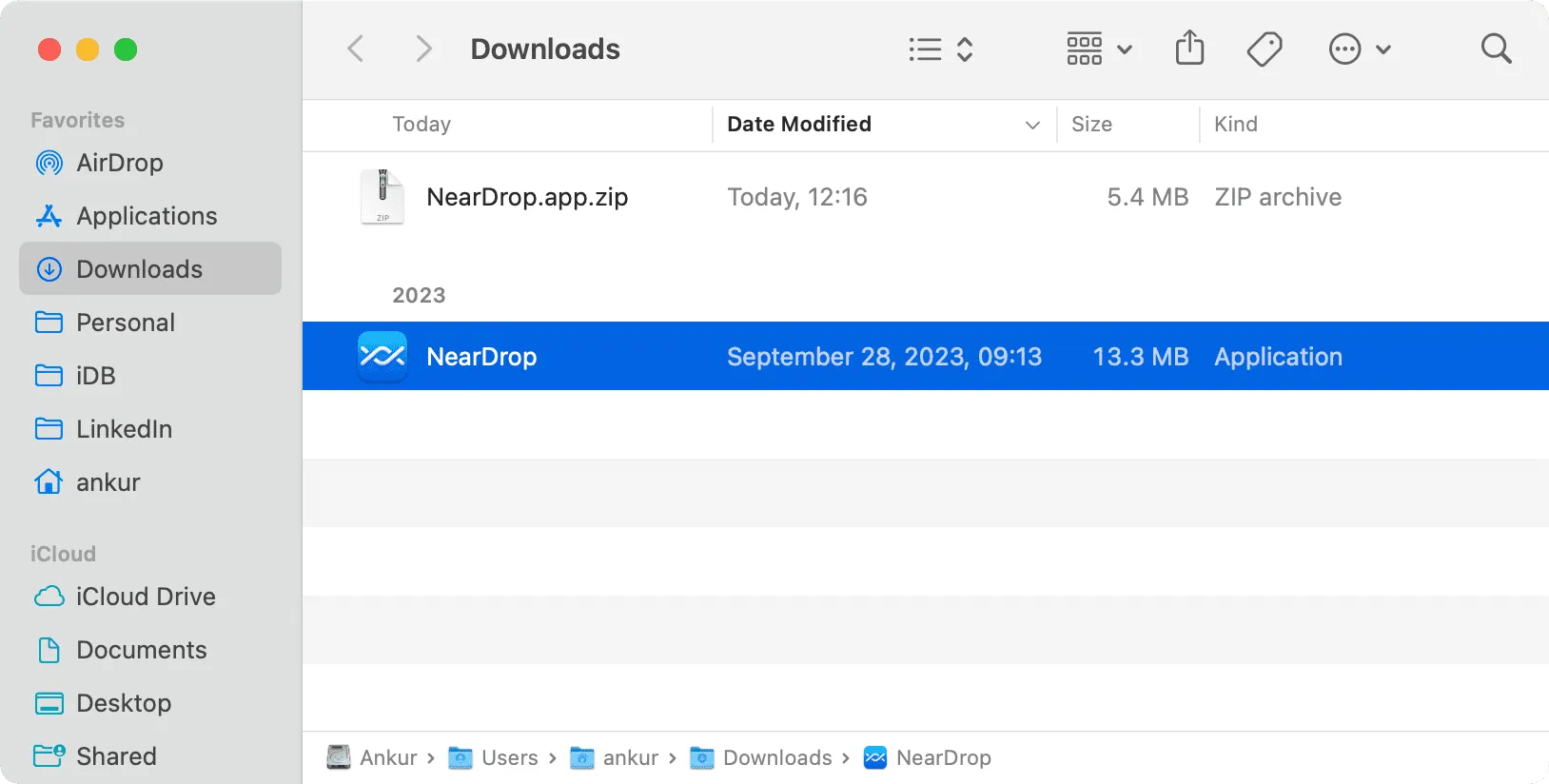
Task: Sort by the Kind column header
Action: click(1236, 124)
